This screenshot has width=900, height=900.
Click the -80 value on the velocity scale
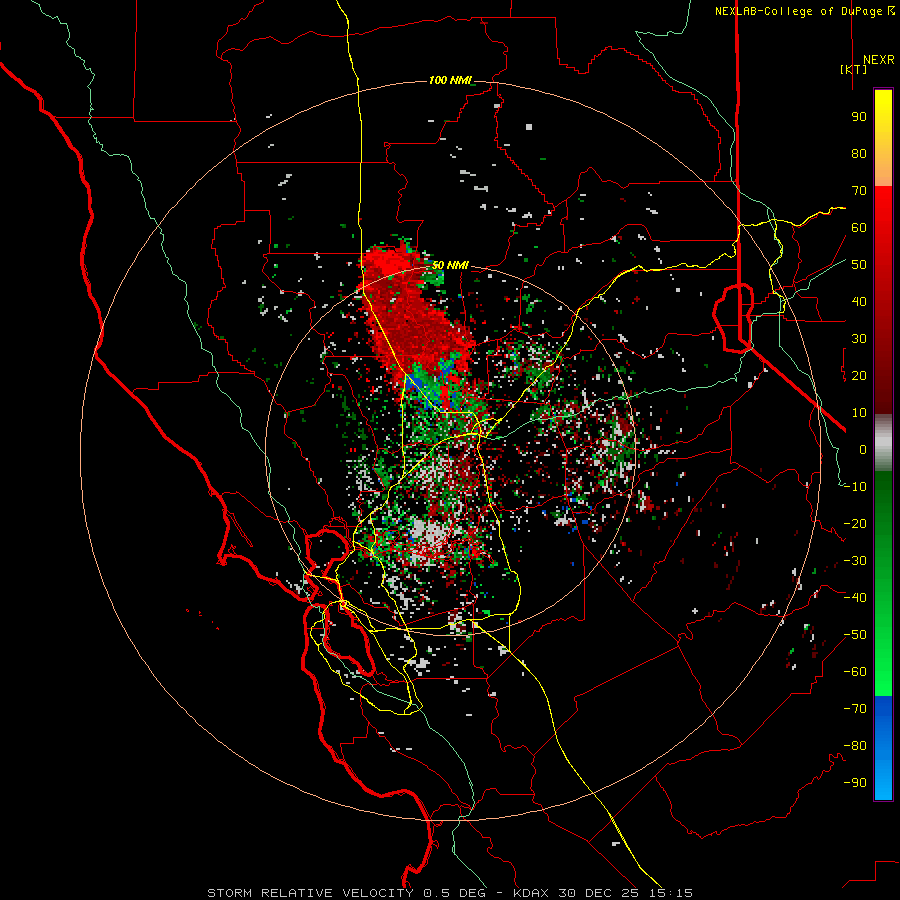(855, 746)
